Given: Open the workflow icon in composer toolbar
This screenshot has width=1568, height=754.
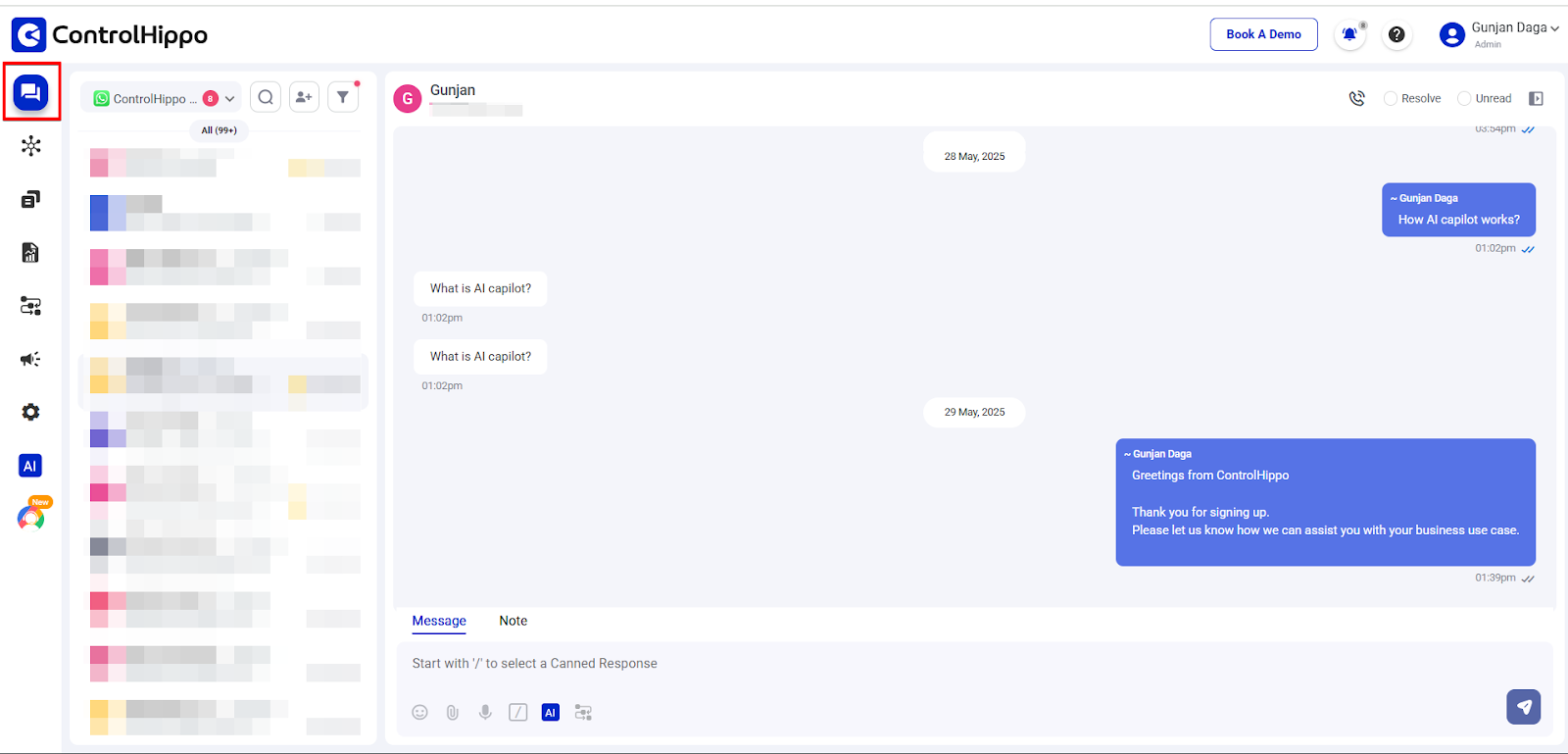Looking at the screenshot, I should pyautogui.click(x=583, y=713).
